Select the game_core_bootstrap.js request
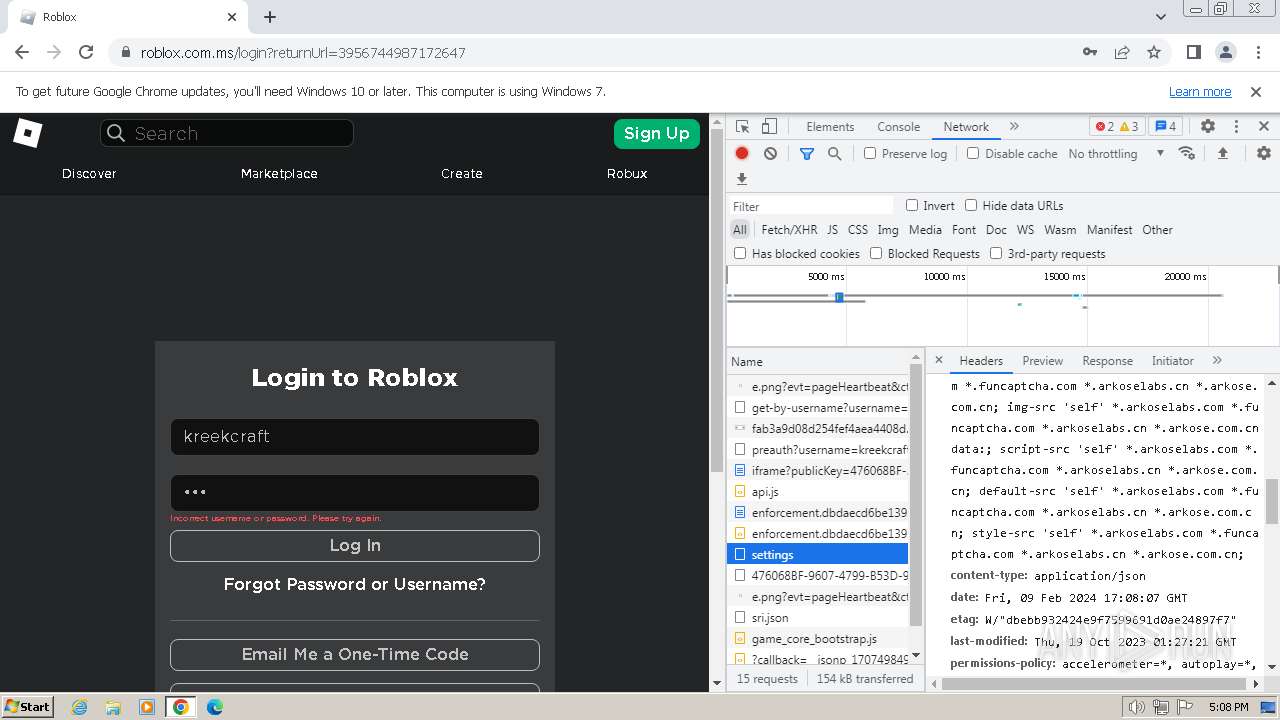1280x720 pixels. click(818, 639)
